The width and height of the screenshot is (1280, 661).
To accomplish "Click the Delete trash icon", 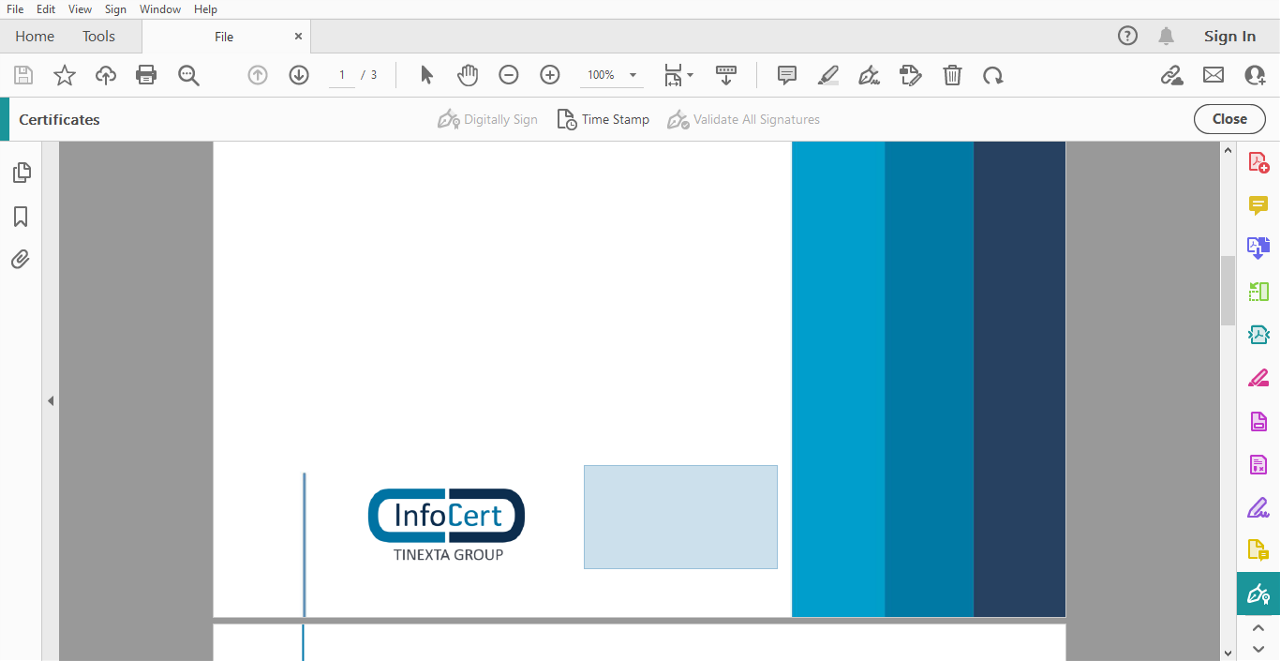I will tap(952, 75).
